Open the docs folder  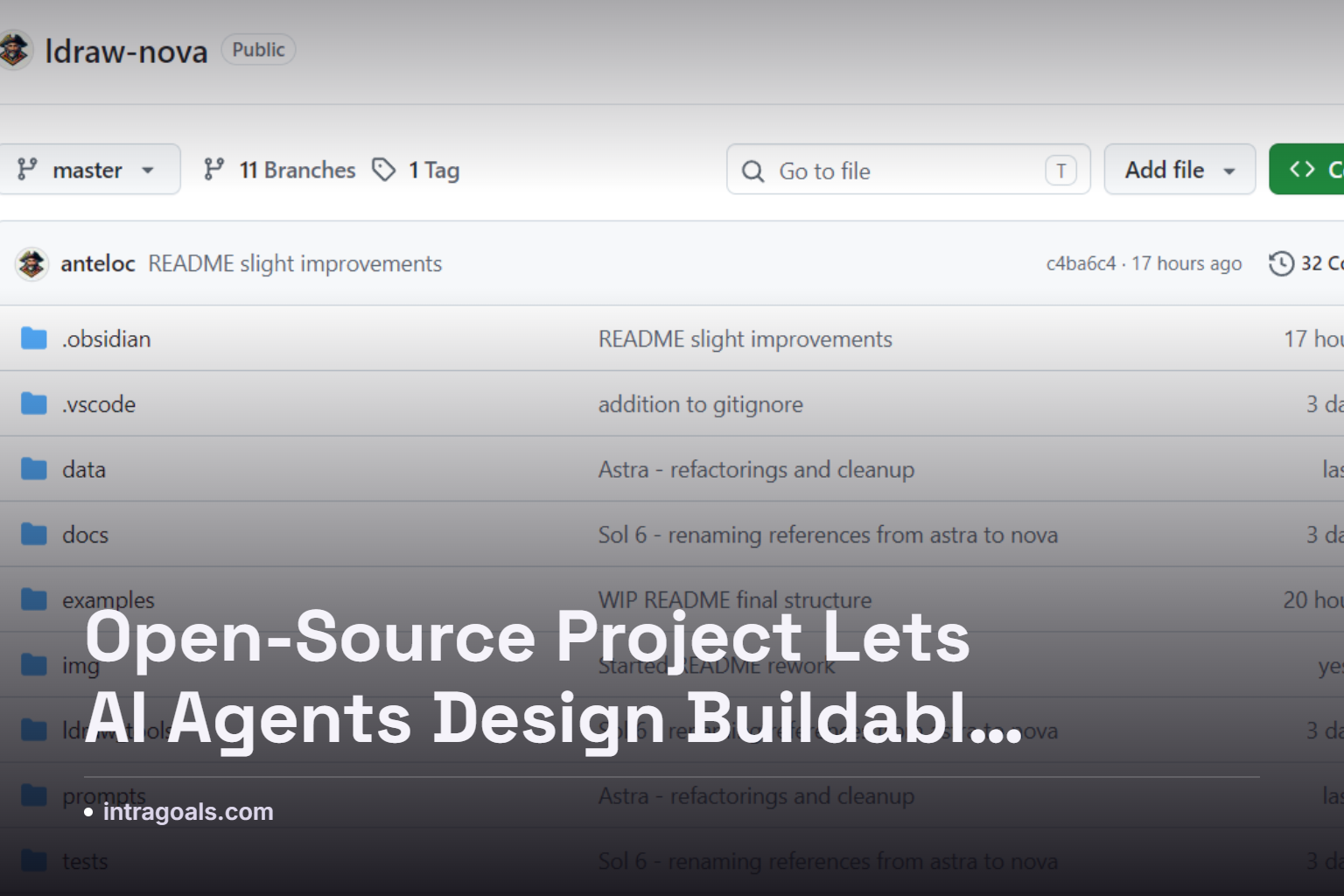[86, 535]
